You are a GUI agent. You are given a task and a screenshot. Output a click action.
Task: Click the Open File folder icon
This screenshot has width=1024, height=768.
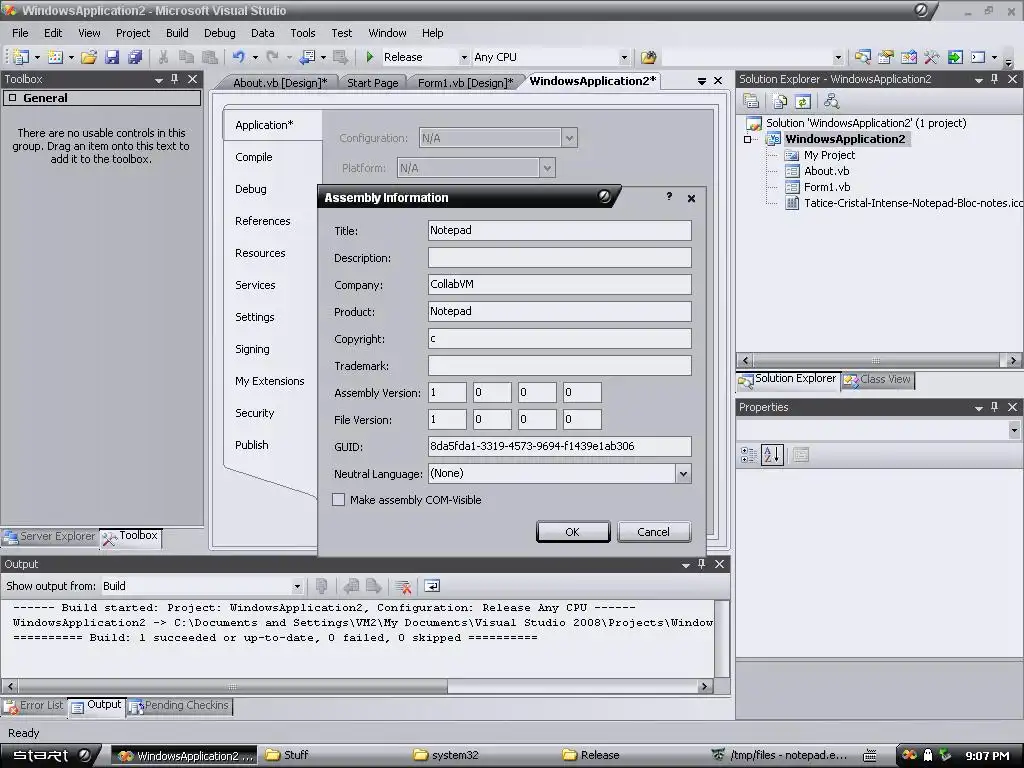89,57
